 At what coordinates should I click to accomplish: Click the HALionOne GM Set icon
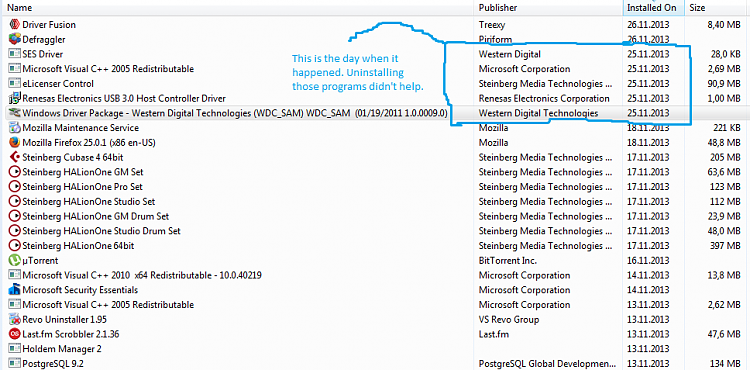coord(15,172)
